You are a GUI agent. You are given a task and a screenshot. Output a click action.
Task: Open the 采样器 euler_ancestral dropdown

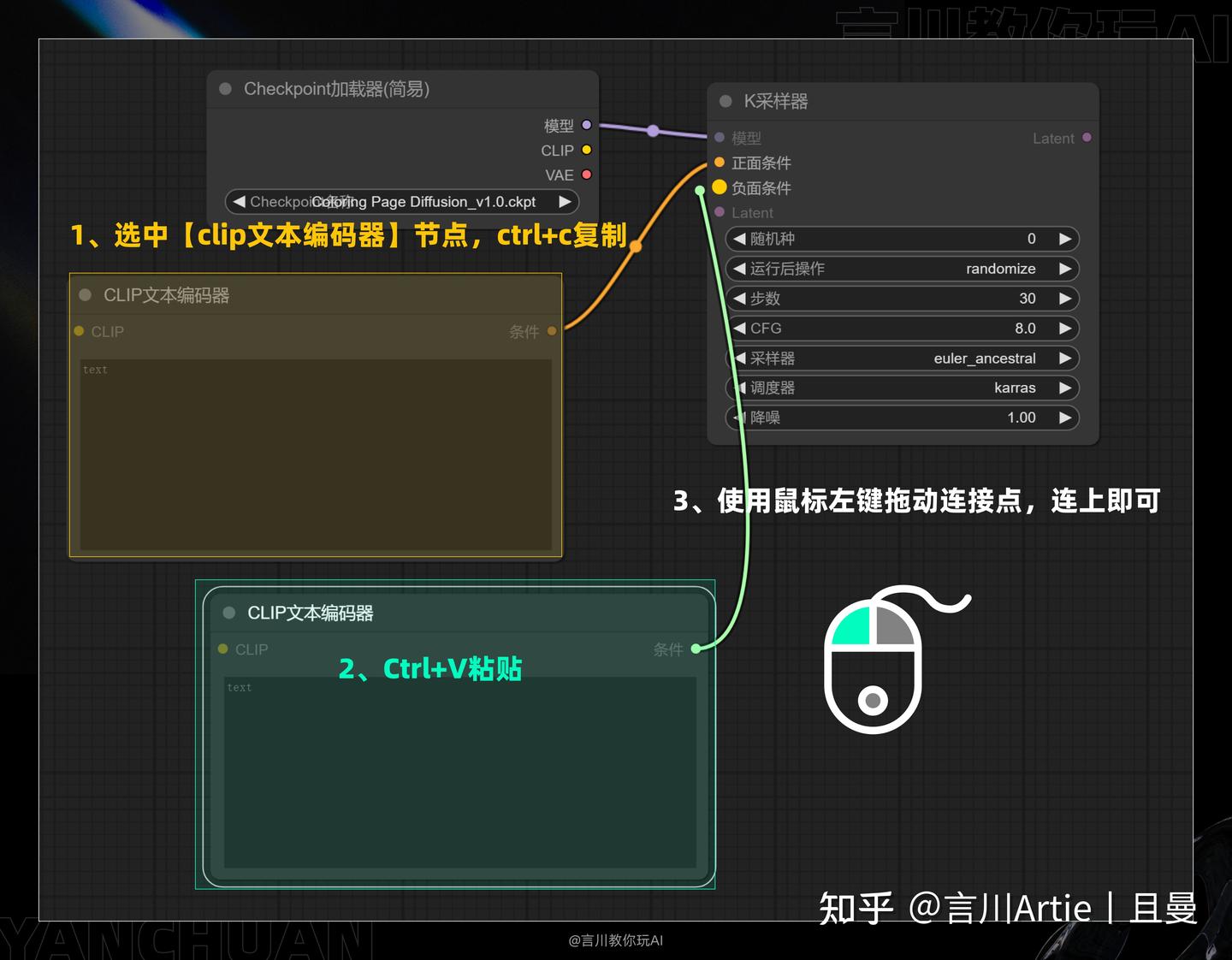(903, 359)
